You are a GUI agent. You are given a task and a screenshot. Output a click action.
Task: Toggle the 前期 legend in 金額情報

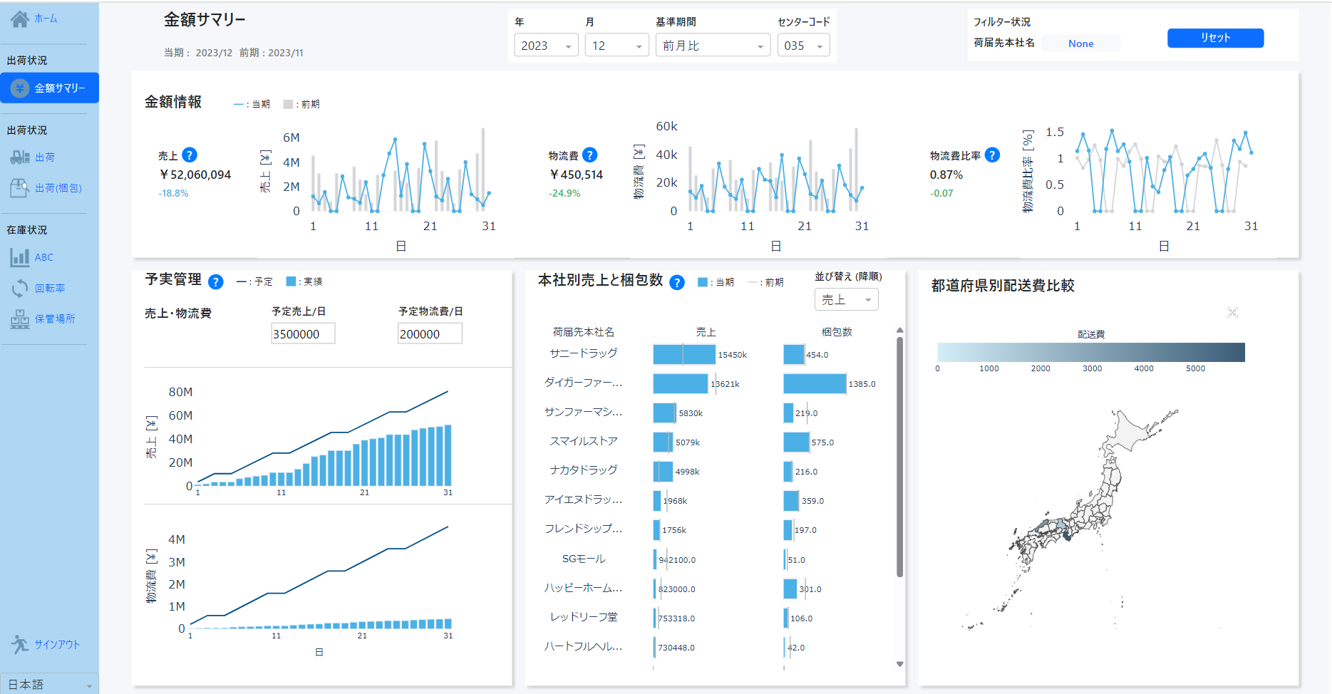[301, 104]
